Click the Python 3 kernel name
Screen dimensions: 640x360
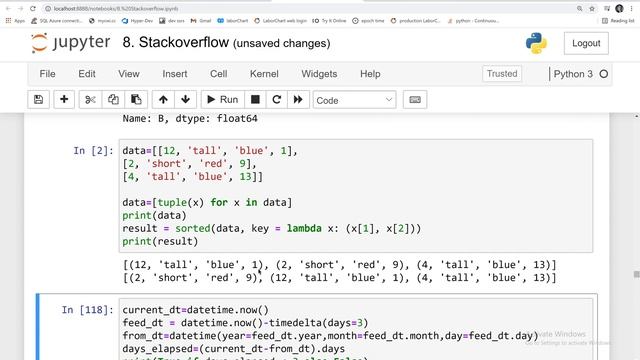(573, 74)
